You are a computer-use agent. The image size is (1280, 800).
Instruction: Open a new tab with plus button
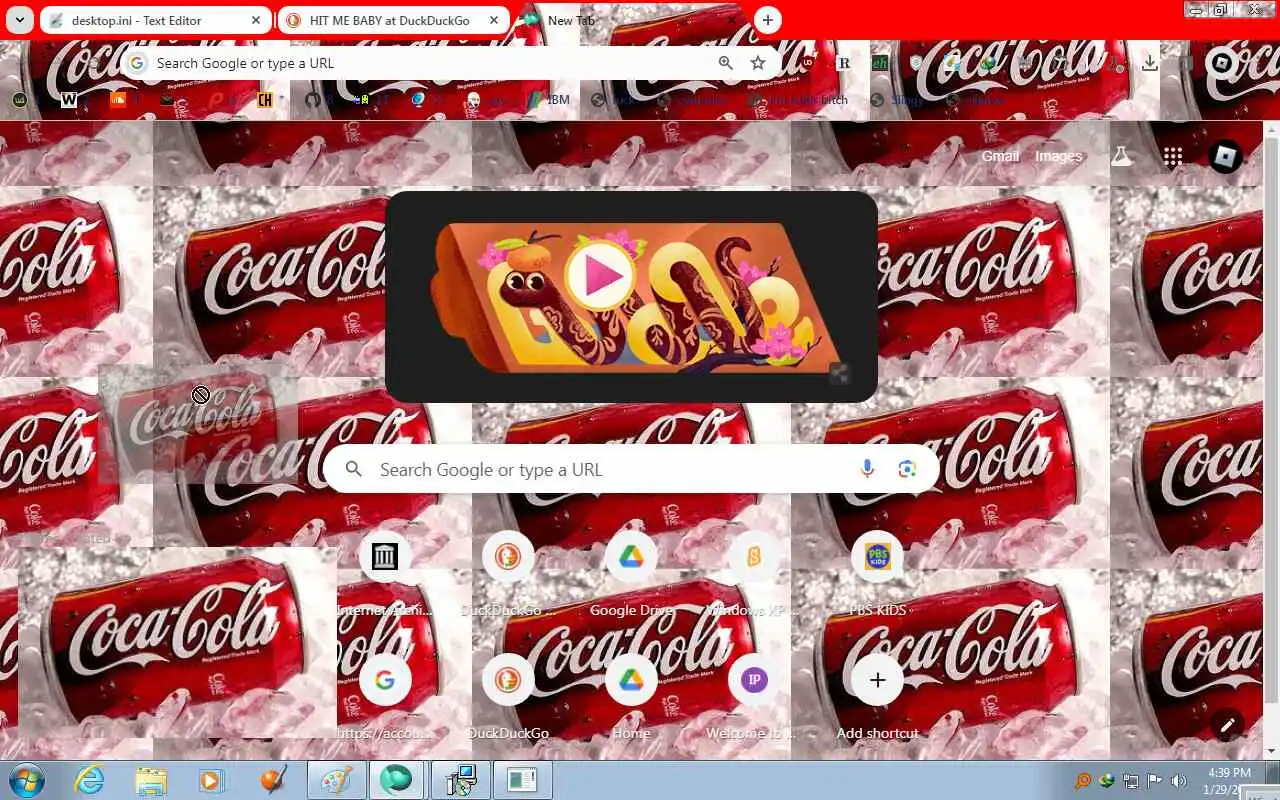[x=767, y=20]
